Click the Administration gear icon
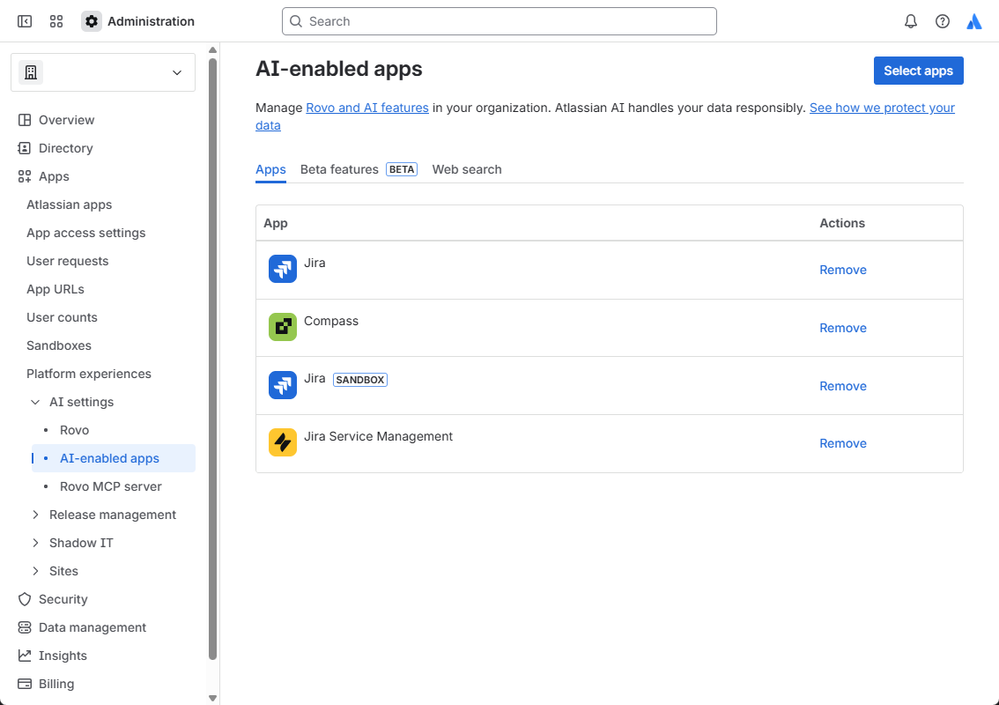Screen dimensions: 999x705 91,21
